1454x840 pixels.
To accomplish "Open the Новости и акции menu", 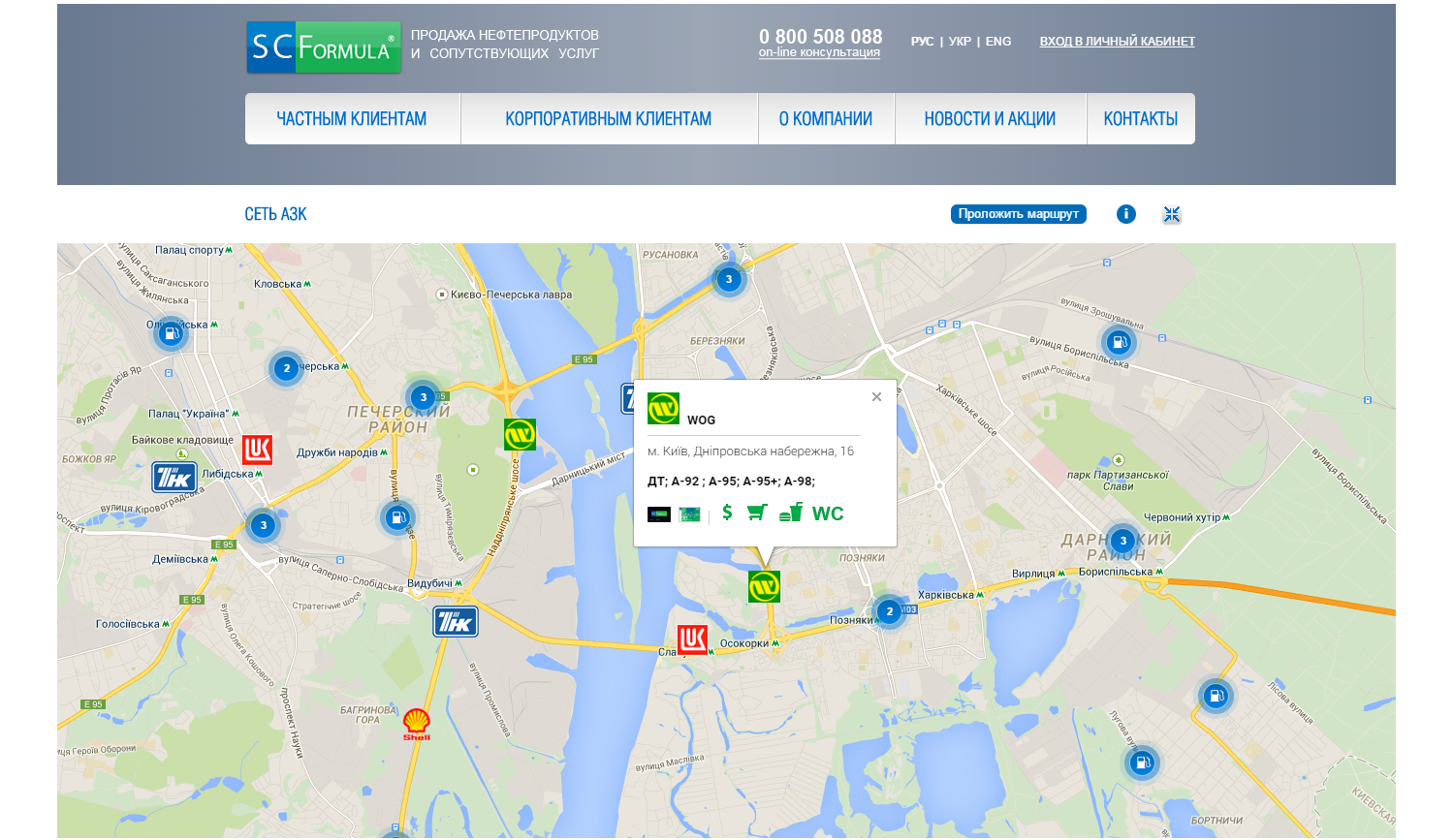I will (x=990, y=119).
